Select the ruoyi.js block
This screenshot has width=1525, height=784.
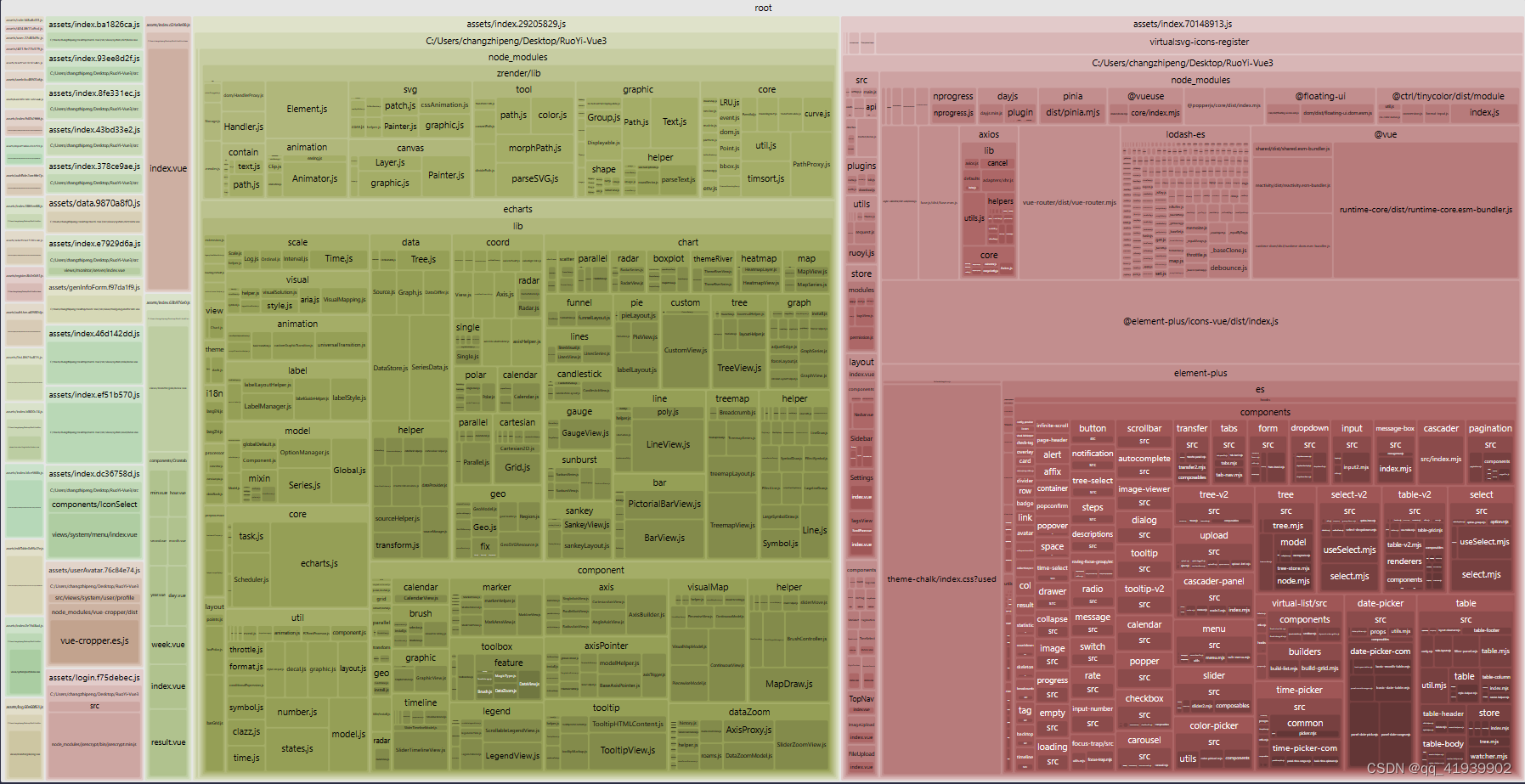pos(861,253)
